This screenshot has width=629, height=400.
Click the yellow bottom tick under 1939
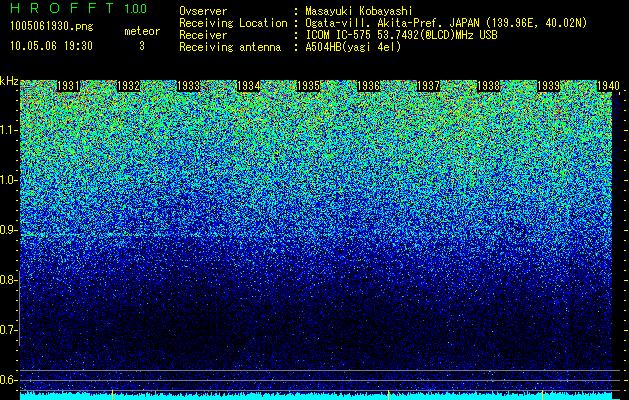pos(543,395)
